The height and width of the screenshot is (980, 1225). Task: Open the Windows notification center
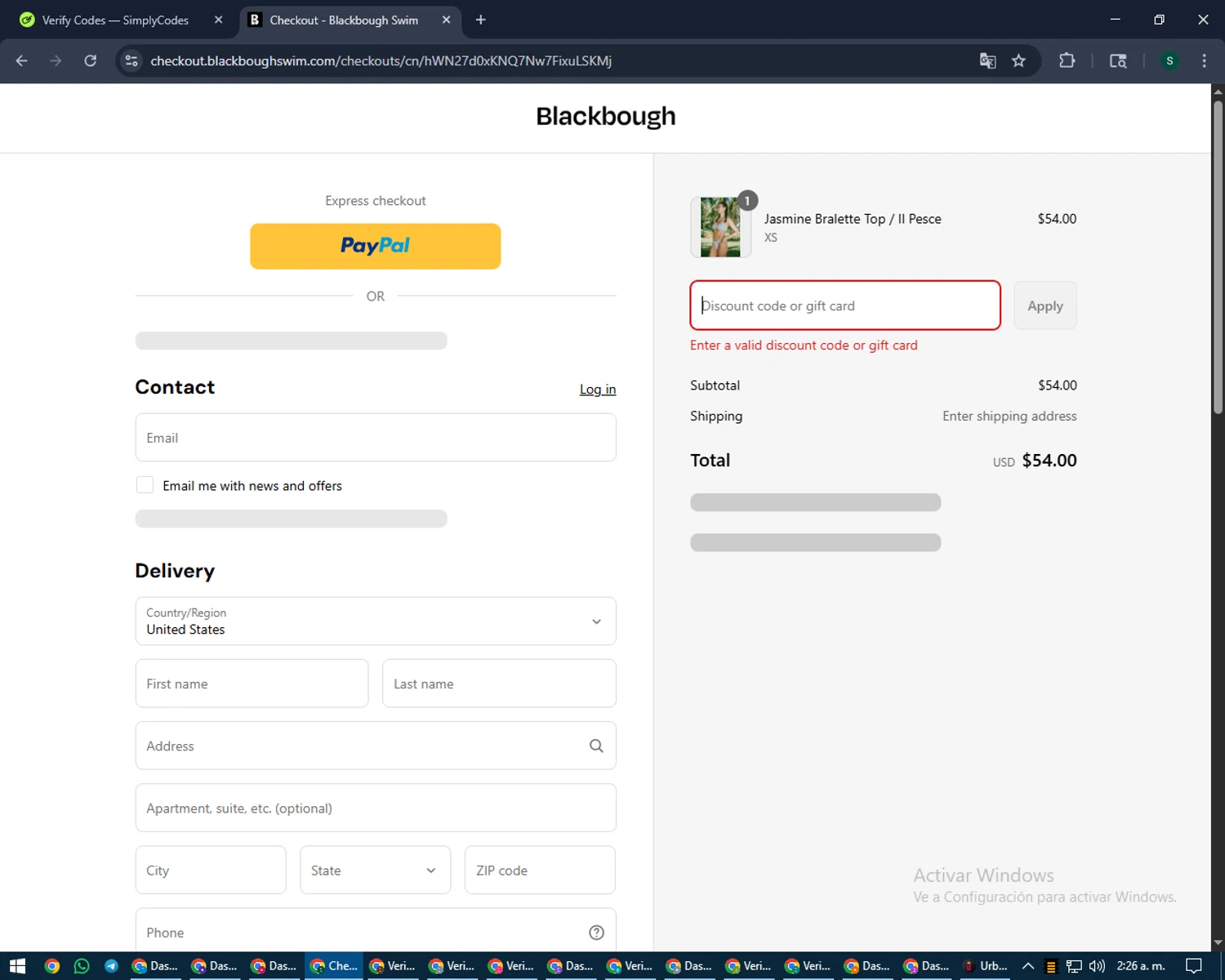tap(1193, 966)
